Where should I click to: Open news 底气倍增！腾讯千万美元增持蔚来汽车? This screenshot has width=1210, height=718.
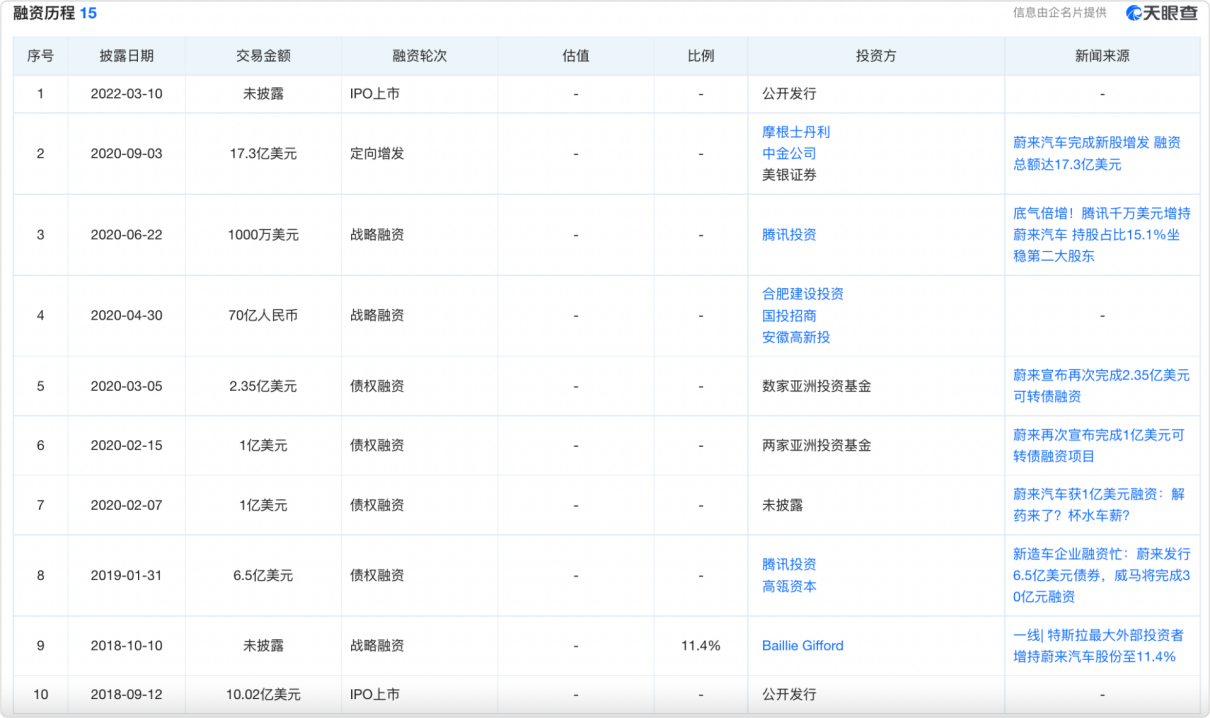pyautogui.click(x=1102, y=235)
